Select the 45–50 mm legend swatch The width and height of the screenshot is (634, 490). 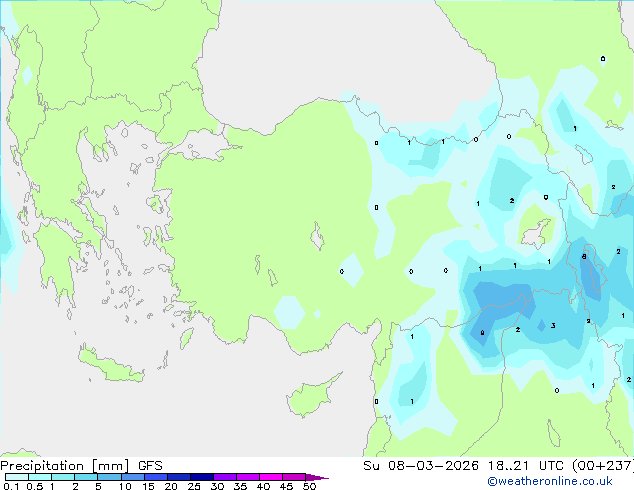[x=294, y=477]
